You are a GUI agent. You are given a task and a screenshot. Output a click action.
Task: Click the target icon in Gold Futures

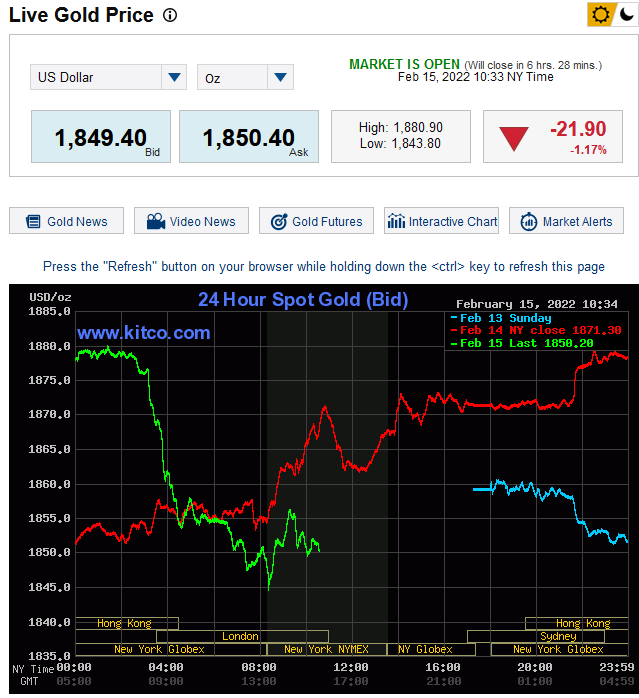coord(279,221)
